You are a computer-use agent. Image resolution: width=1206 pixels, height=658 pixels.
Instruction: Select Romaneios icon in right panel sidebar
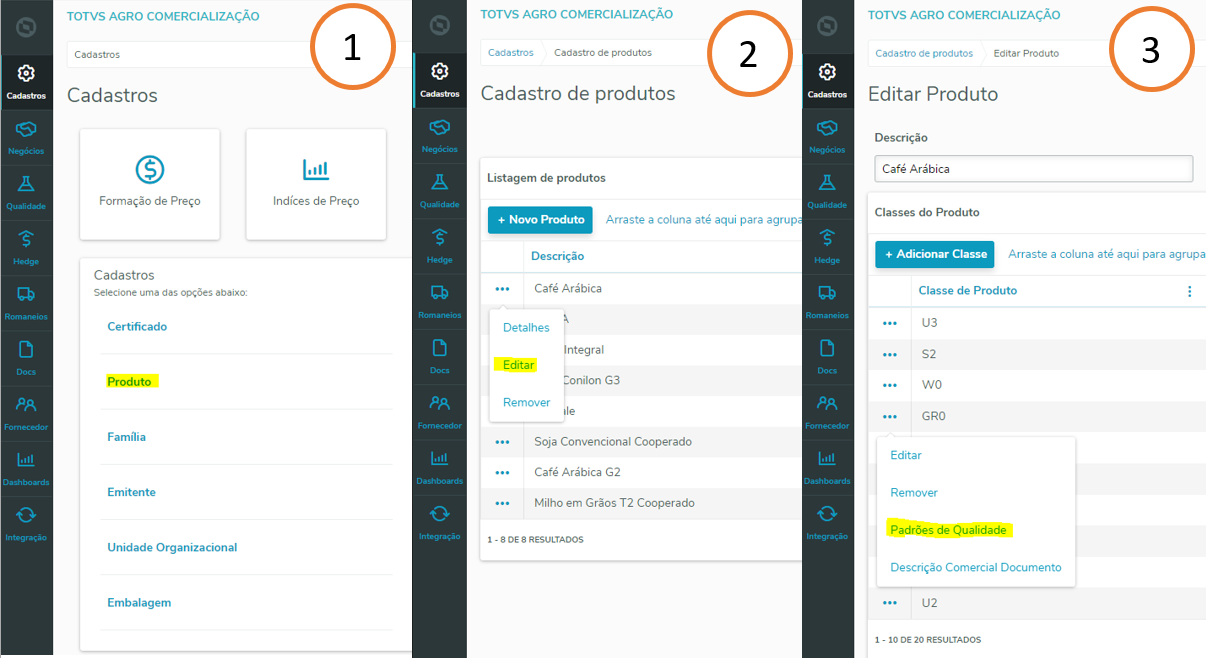click(x=827, y=292)
